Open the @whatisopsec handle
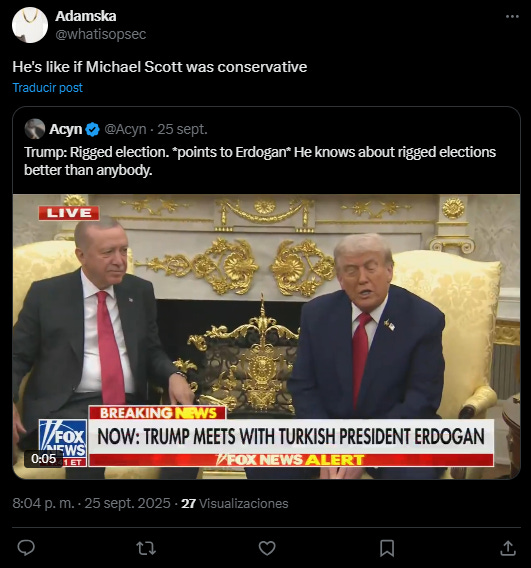This screenshot has width=531, height=568. [x=101, y=34]
